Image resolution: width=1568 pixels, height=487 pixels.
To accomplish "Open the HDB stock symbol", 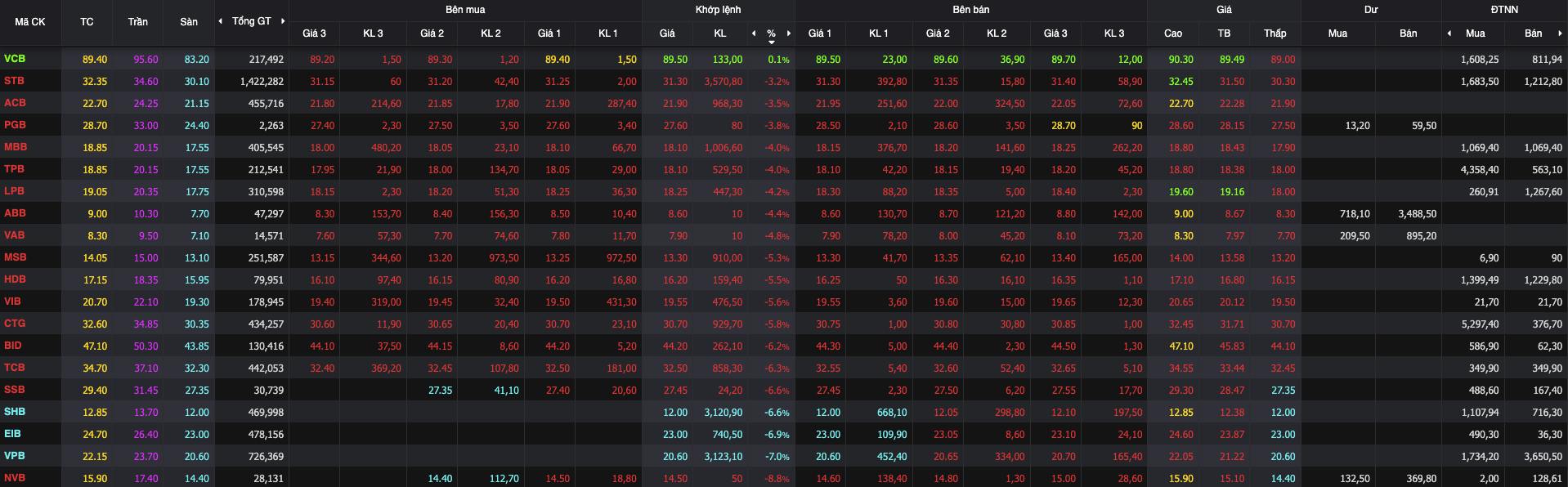I will pos(15,279).
